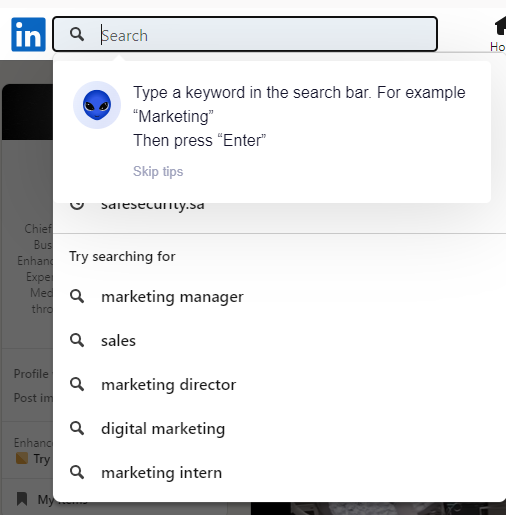Click search icon beside marketing intern

pyautogui.click(x=77, y=472)
